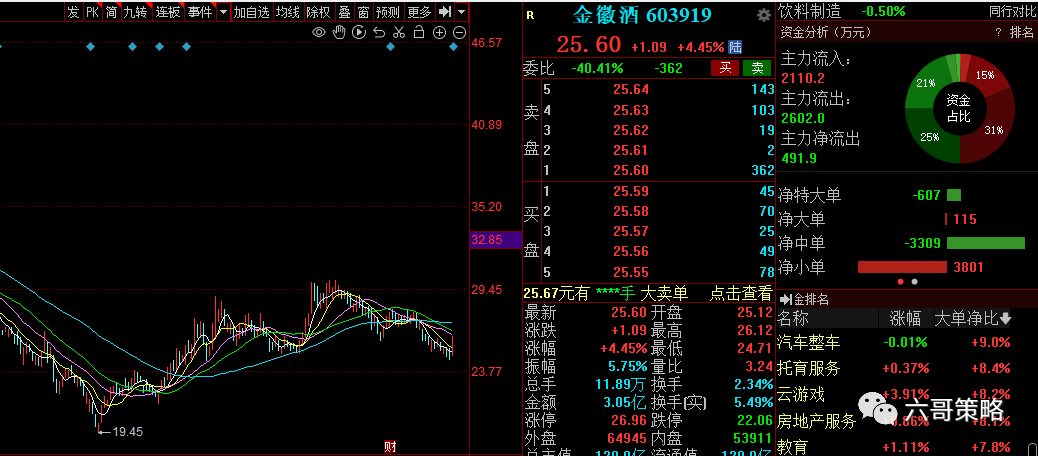1038x456 pixels.
Task: Click the green 卖 sell button
Action: point(757,68)
